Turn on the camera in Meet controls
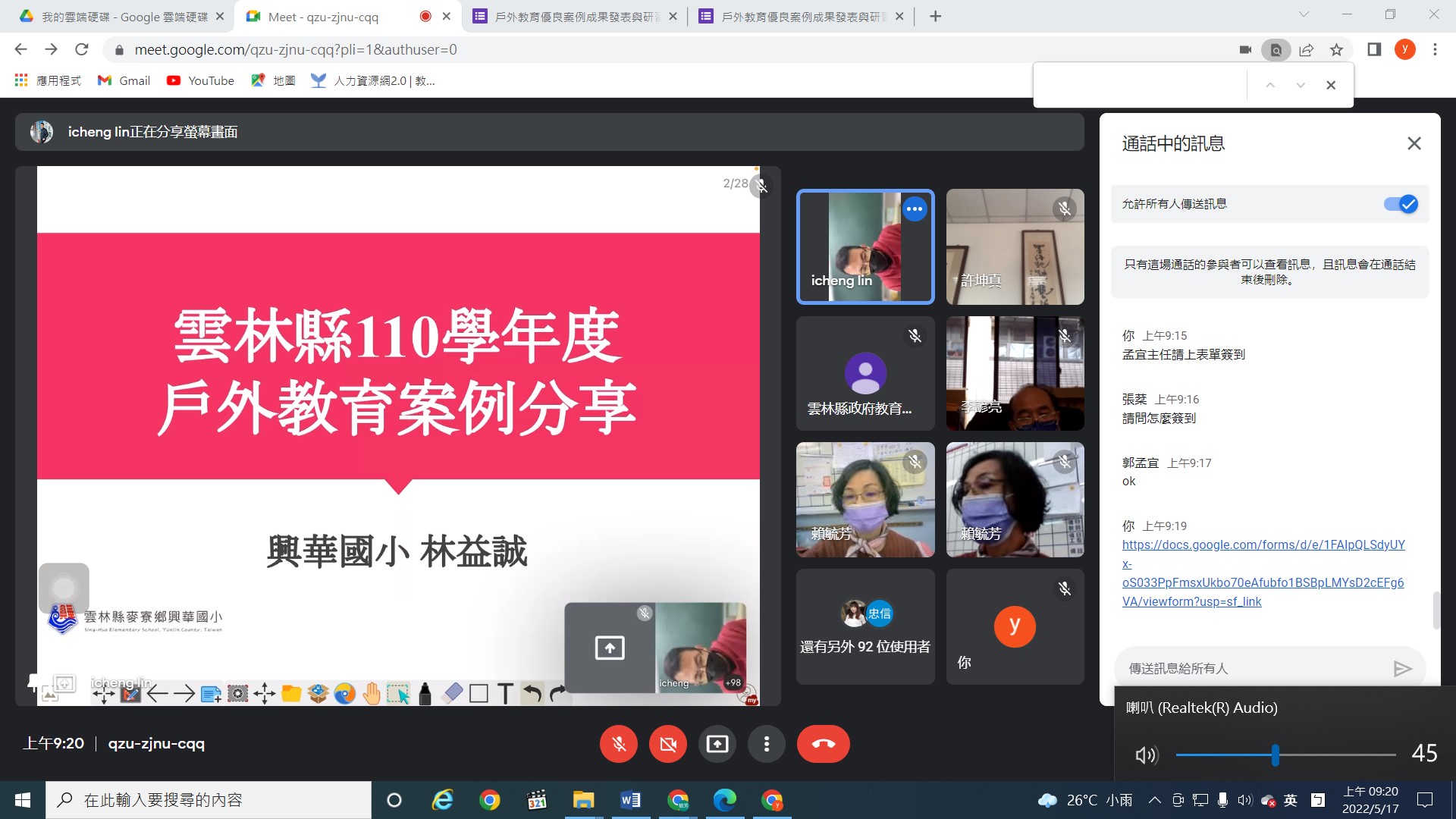The height and width of the screenshot is (819, 1456). coord(668,744)
